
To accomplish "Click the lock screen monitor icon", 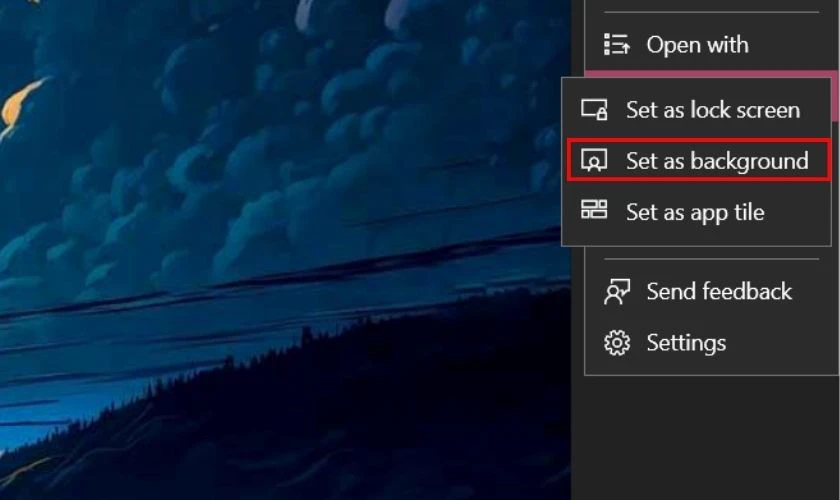I will [595, 110].
